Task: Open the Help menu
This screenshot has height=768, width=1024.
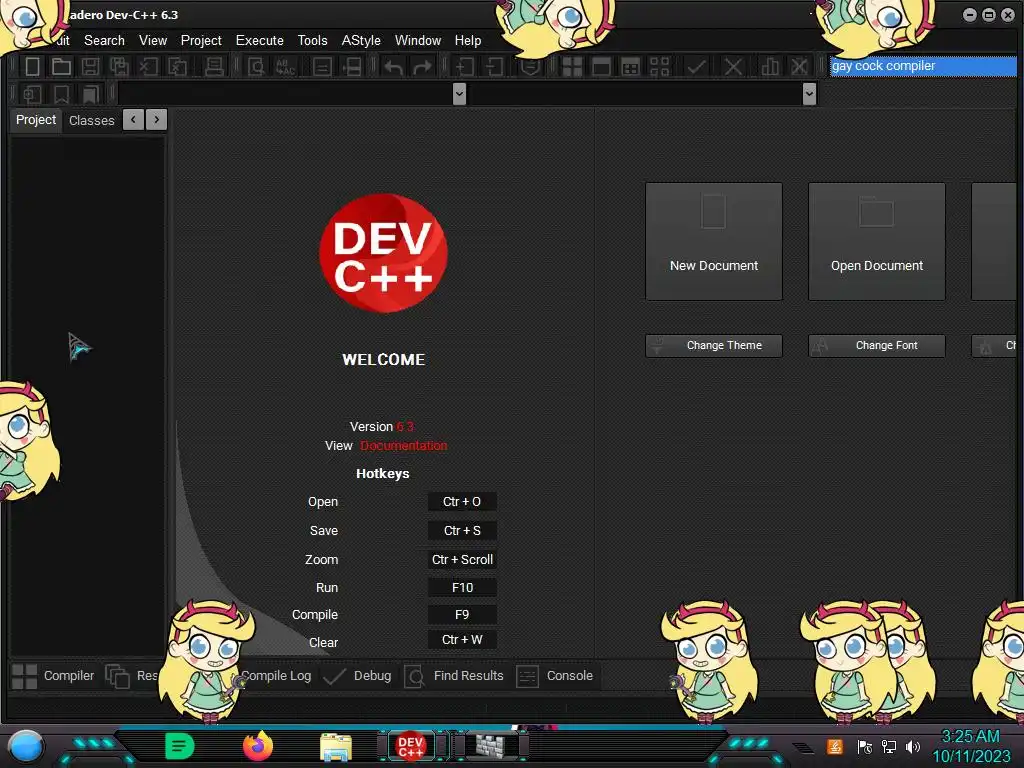Action: pos(468,40)
